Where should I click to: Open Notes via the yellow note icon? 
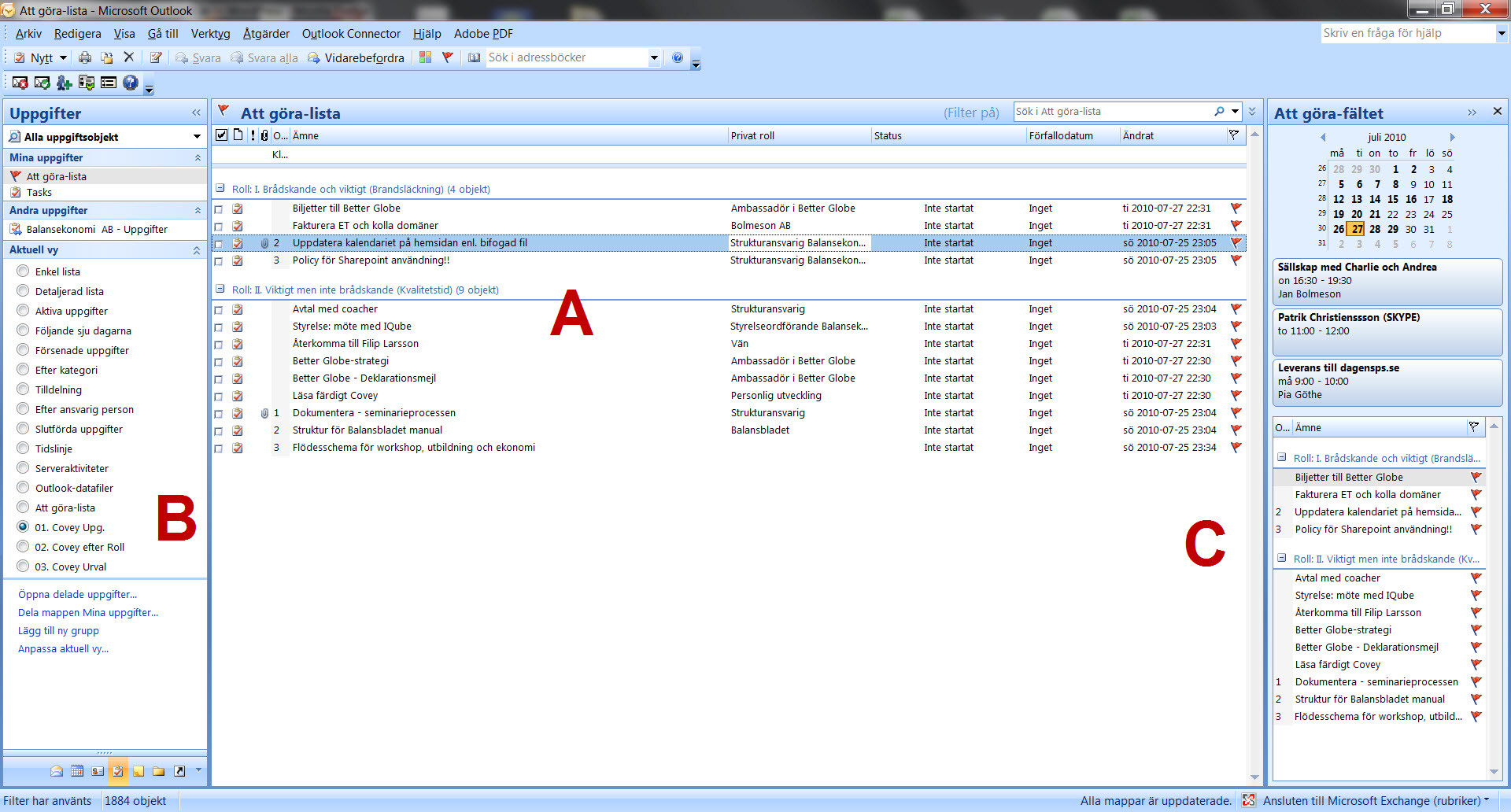point(139,771)
